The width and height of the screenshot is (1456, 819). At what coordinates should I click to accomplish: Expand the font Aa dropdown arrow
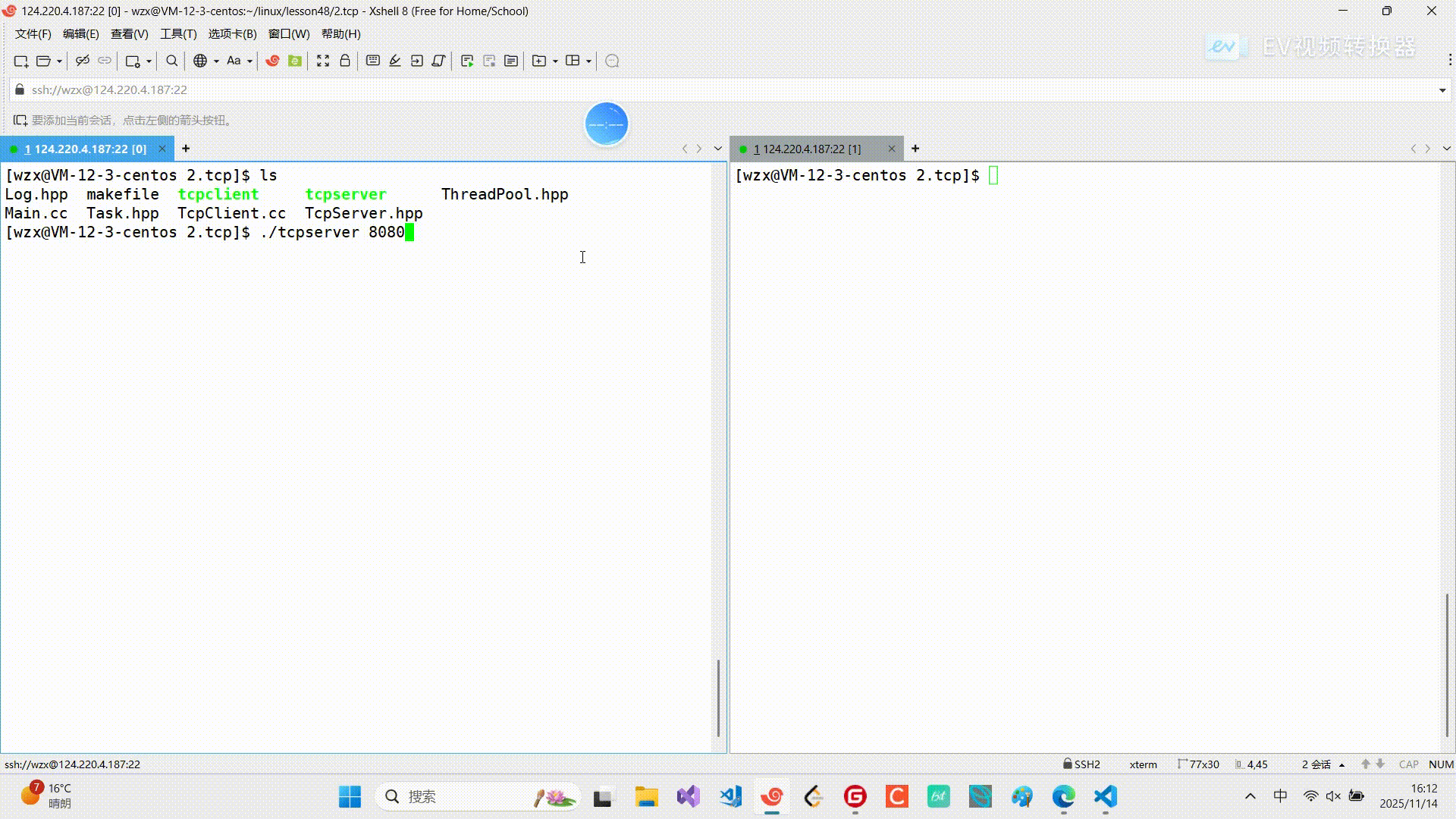pyautogui.click(x=249, y=61)
